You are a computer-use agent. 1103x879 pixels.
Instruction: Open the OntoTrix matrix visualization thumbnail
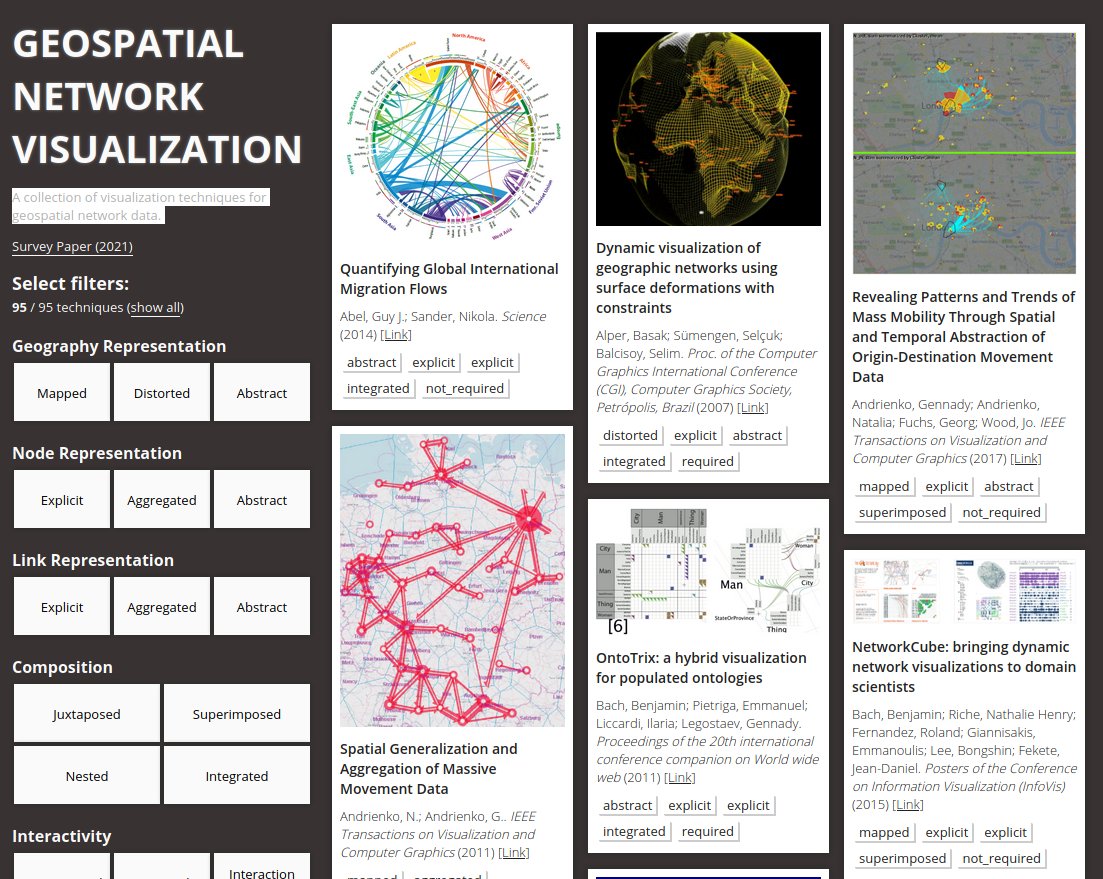[708, 572]
